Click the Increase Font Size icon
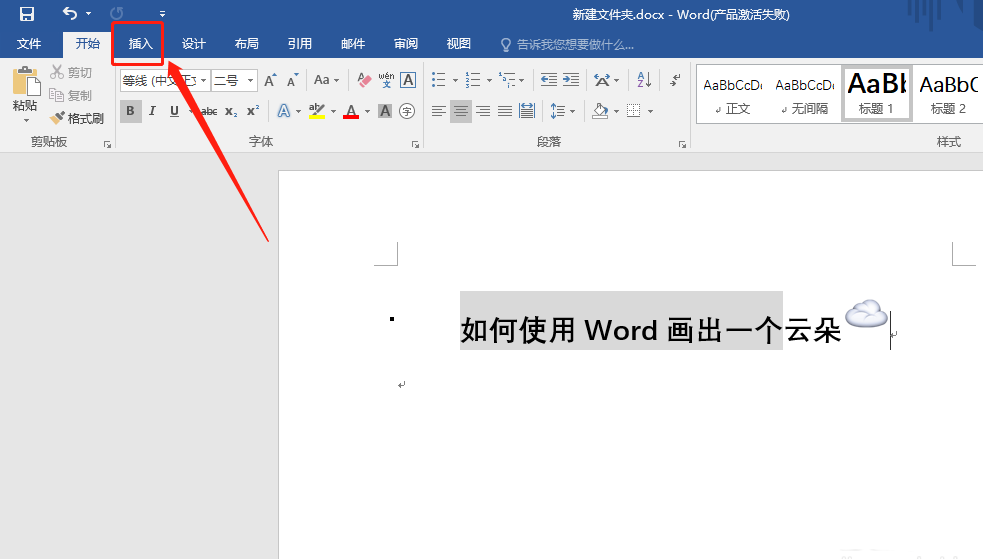The width and height of the screenshot is (983, 559). point(270,80)
